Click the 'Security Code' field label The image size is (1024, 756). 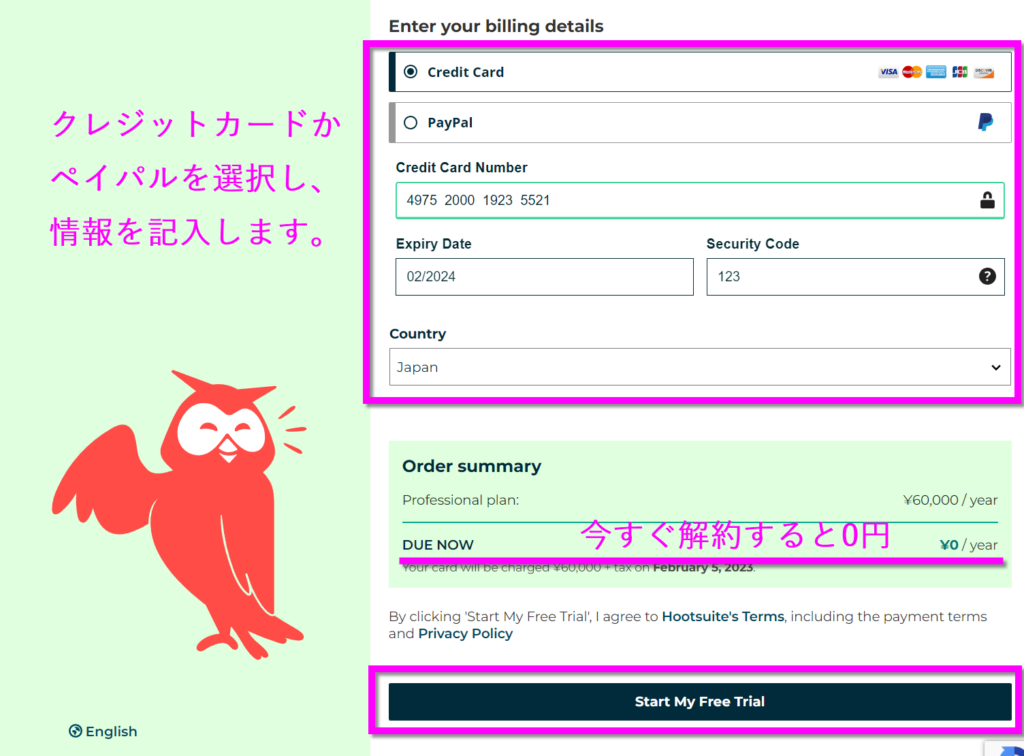[752, 244]
